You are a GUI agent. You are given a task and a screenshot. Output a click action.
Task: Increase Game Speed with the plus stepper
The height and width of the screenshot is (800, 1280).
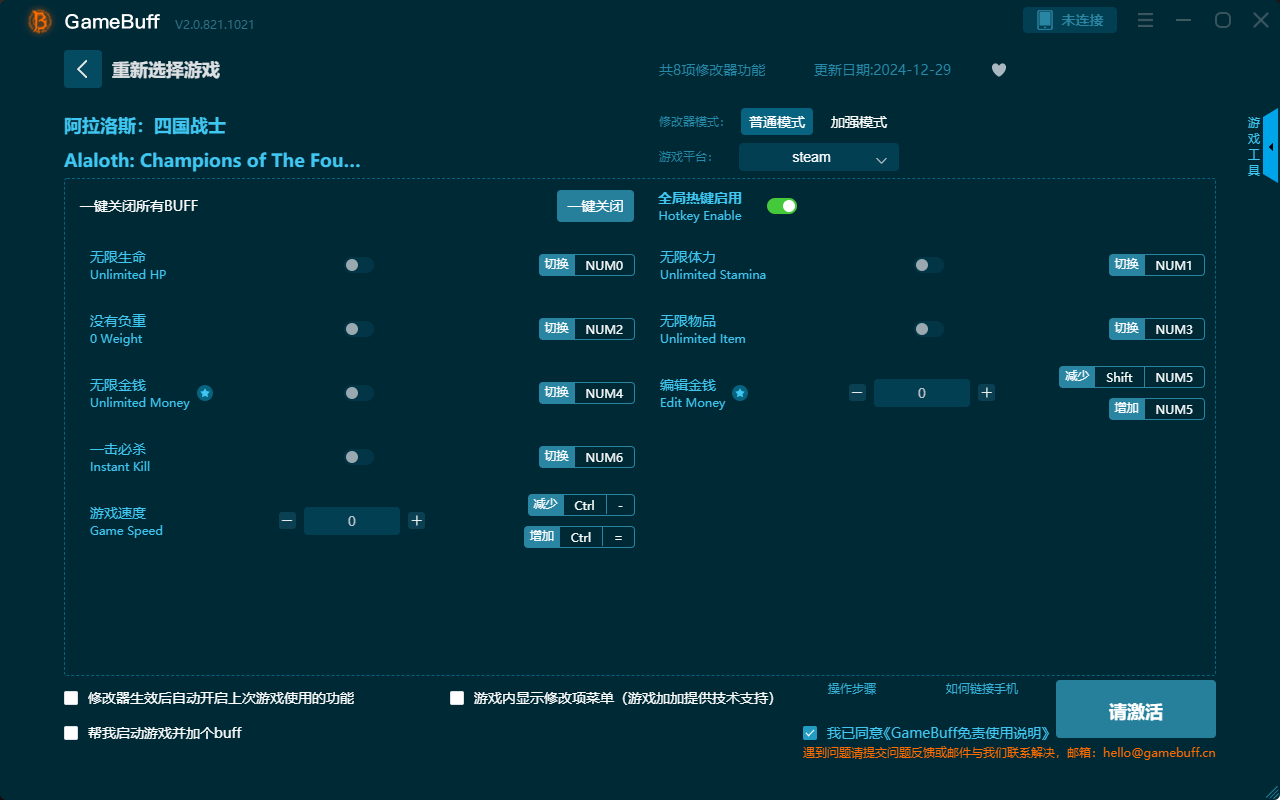[416, 520]
